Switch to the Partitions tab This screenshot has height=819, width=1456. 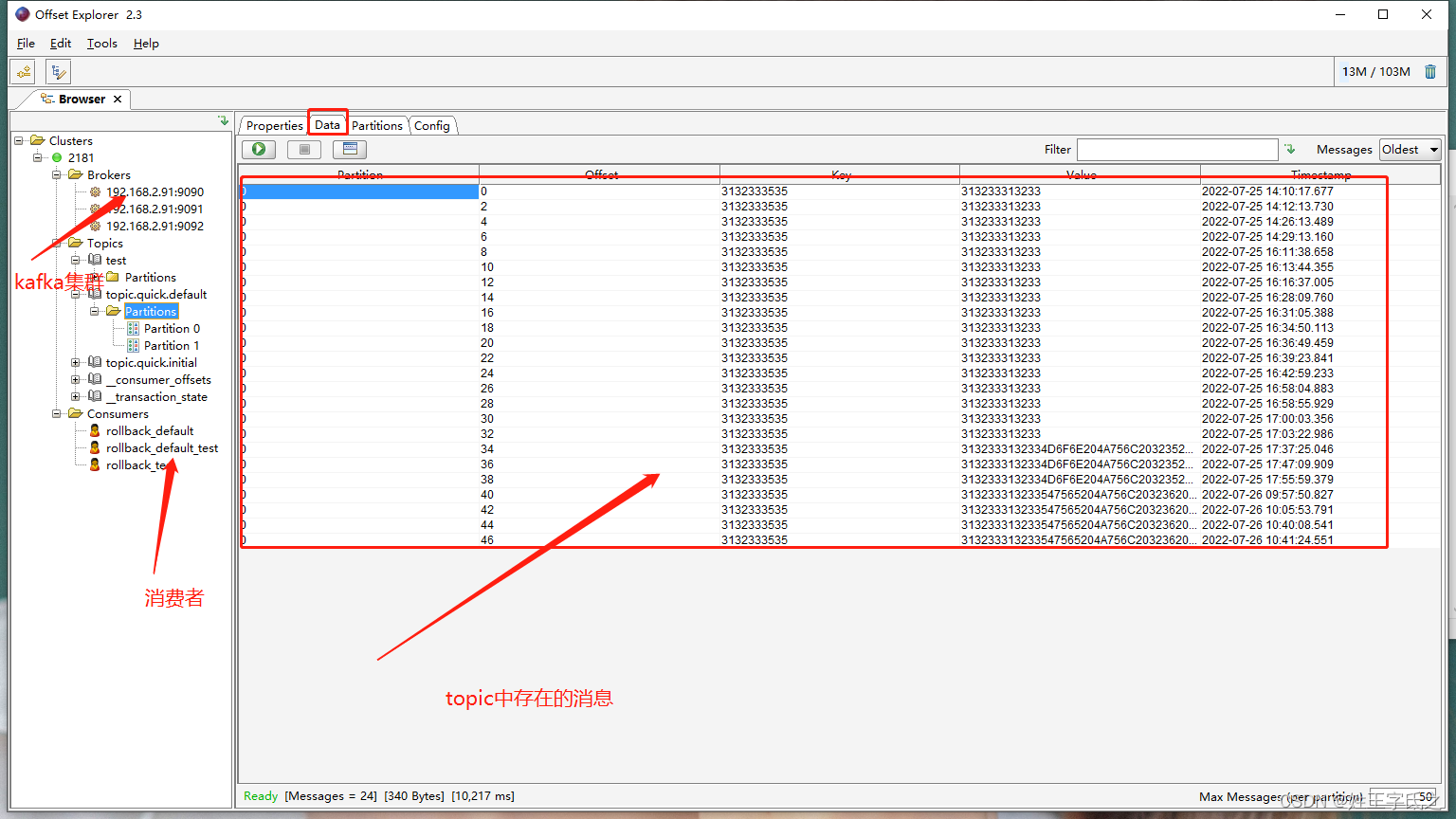[x=377, y=125]
